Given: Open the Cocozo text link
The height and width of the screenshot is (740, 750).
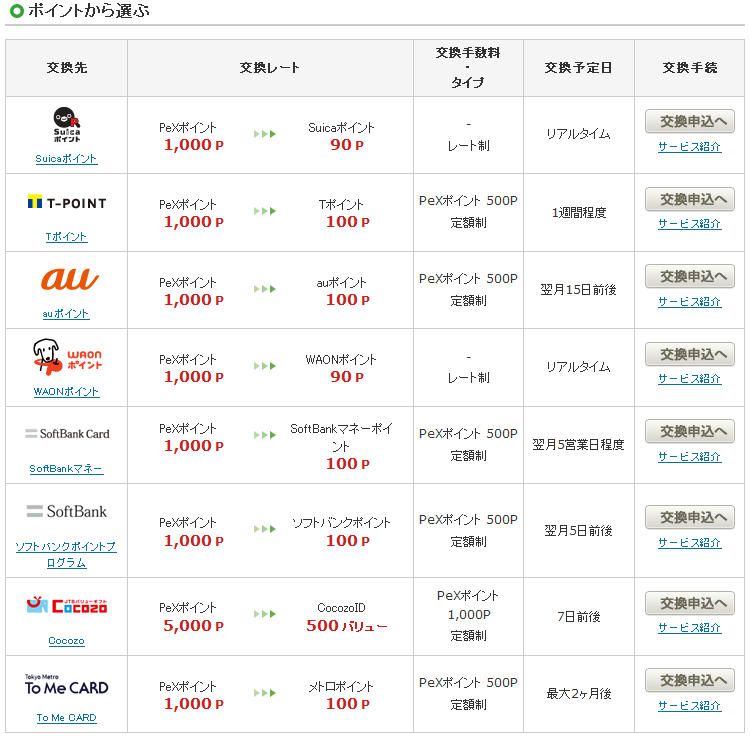Looking at the screenshot, I should [x=66, y=641].
